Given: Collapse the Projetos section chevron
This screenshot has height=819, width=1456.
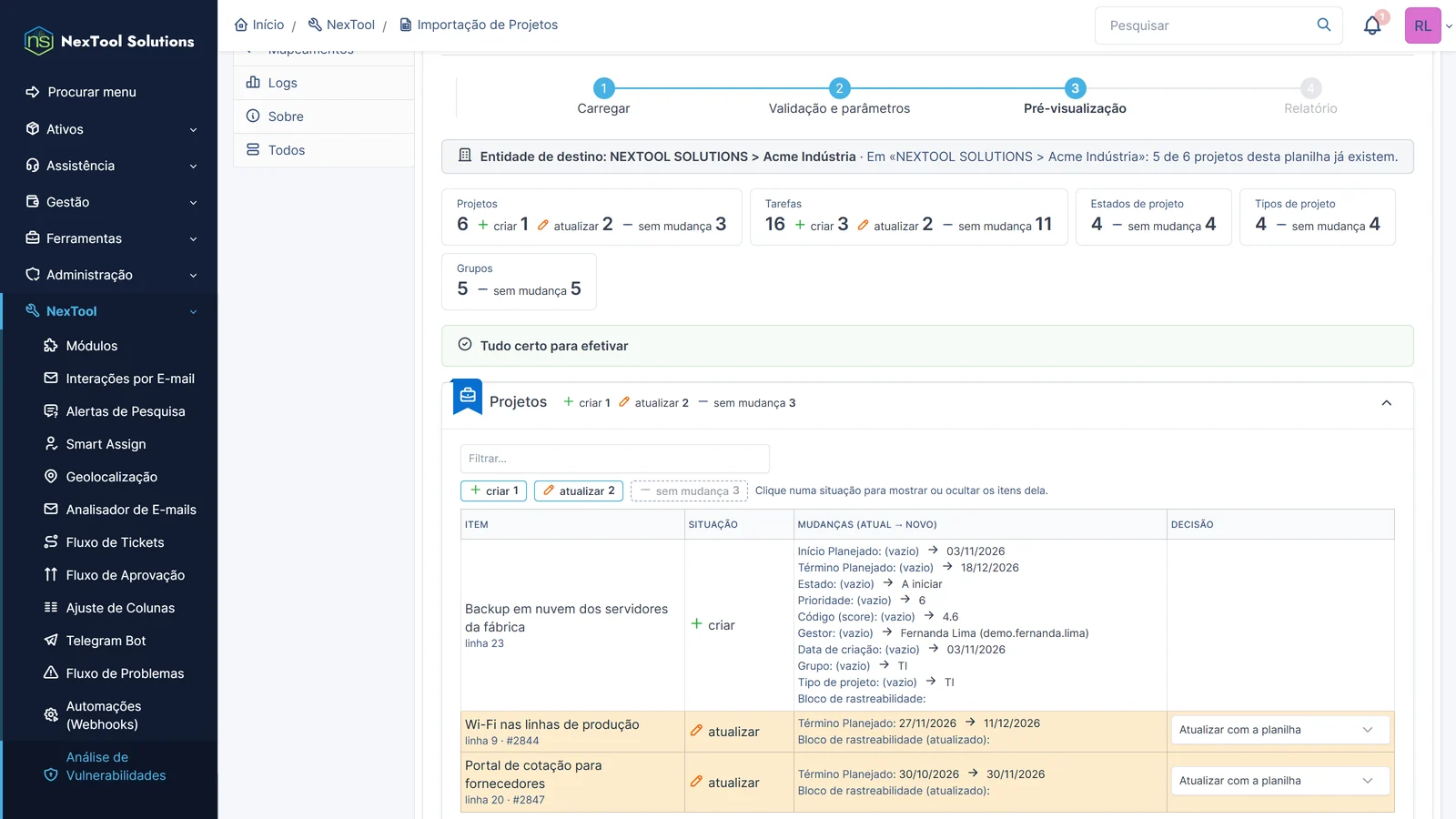Looking at the screenshot, I should pos(1387,403).
